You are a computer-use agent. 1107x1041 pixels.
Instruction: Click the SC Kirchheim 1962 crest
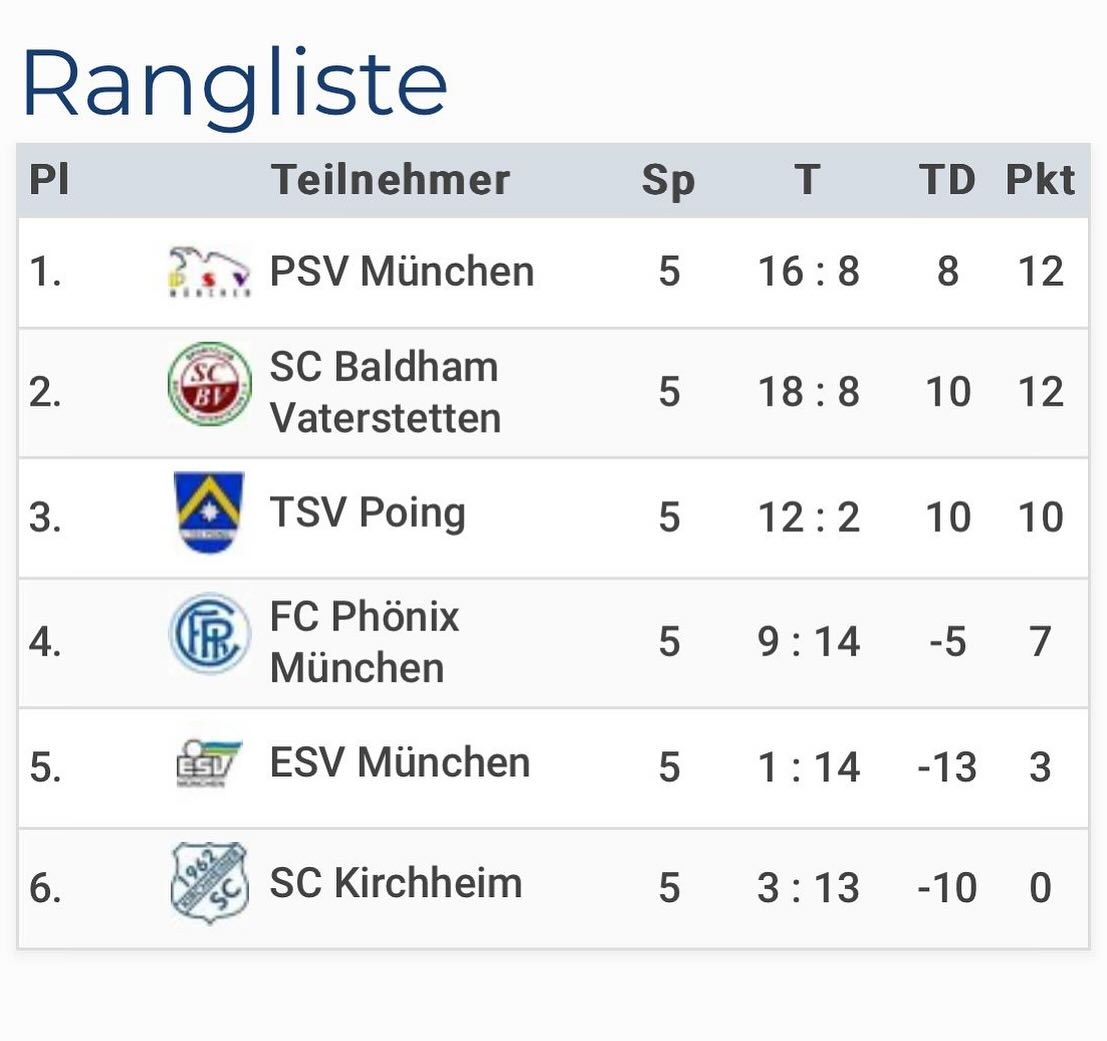[x=208, y=882]
